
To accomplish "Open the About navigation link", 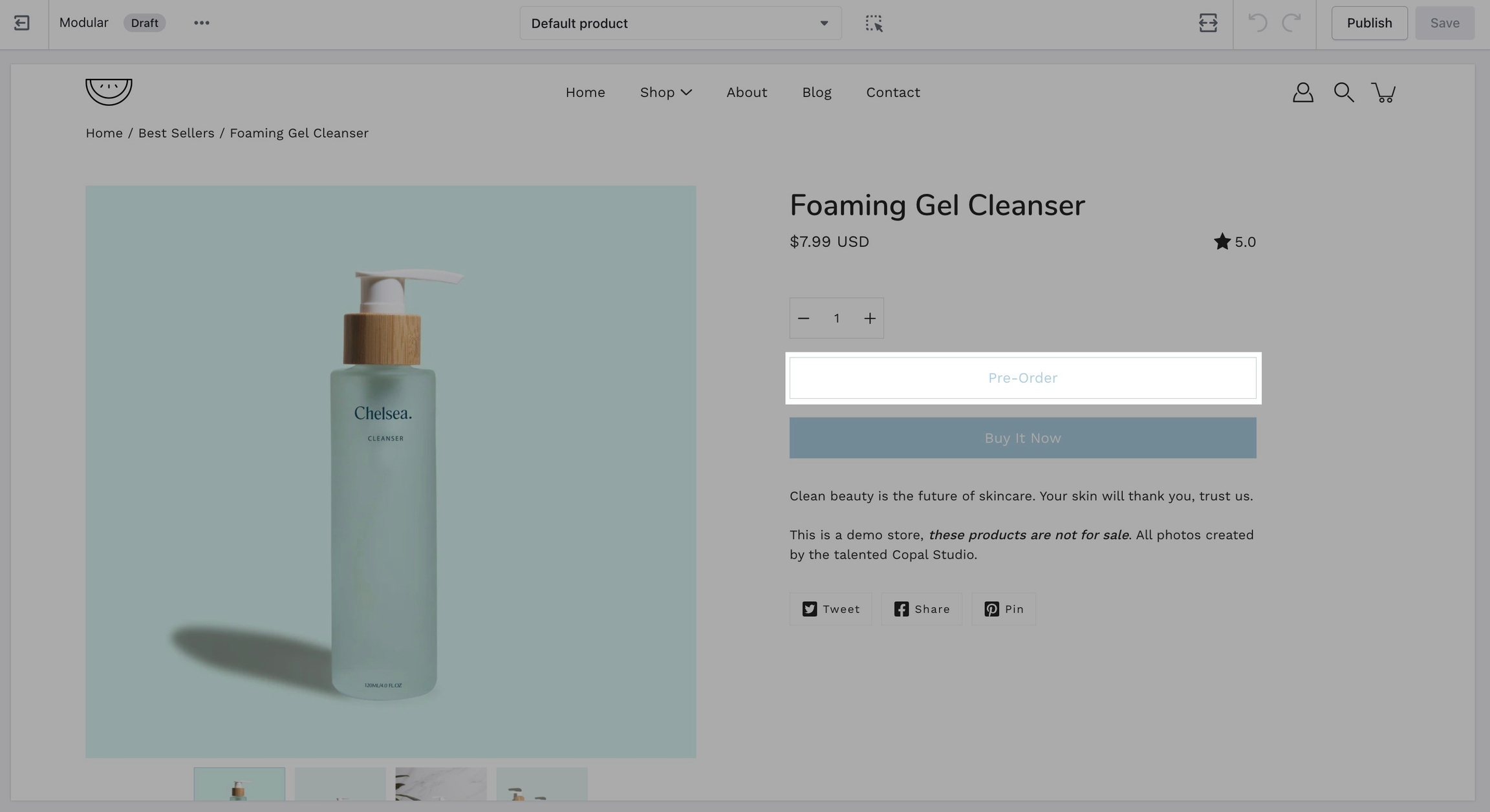I will point(746,92).
